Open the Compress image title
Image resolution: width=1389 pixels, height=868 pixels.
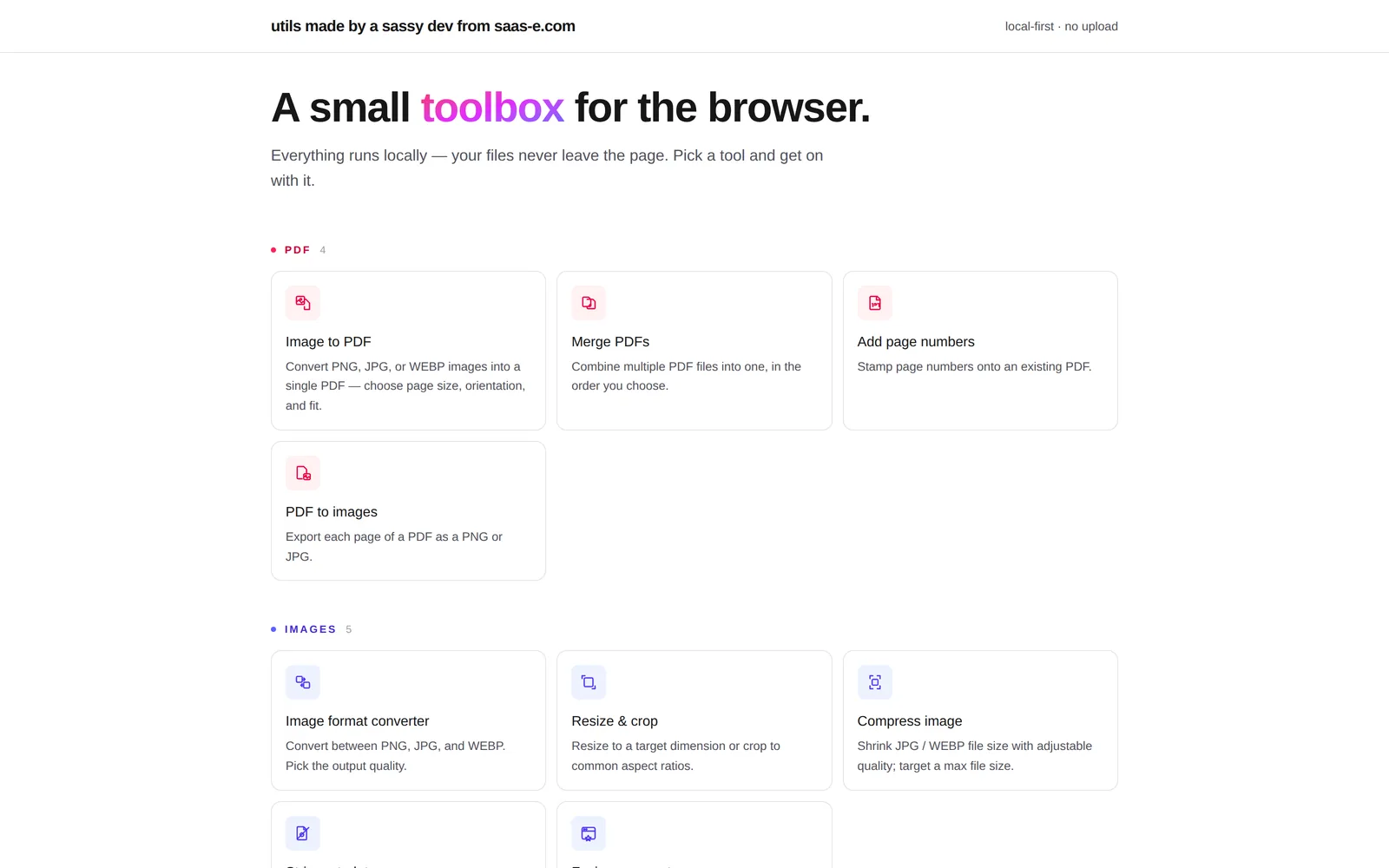point(910,721)
